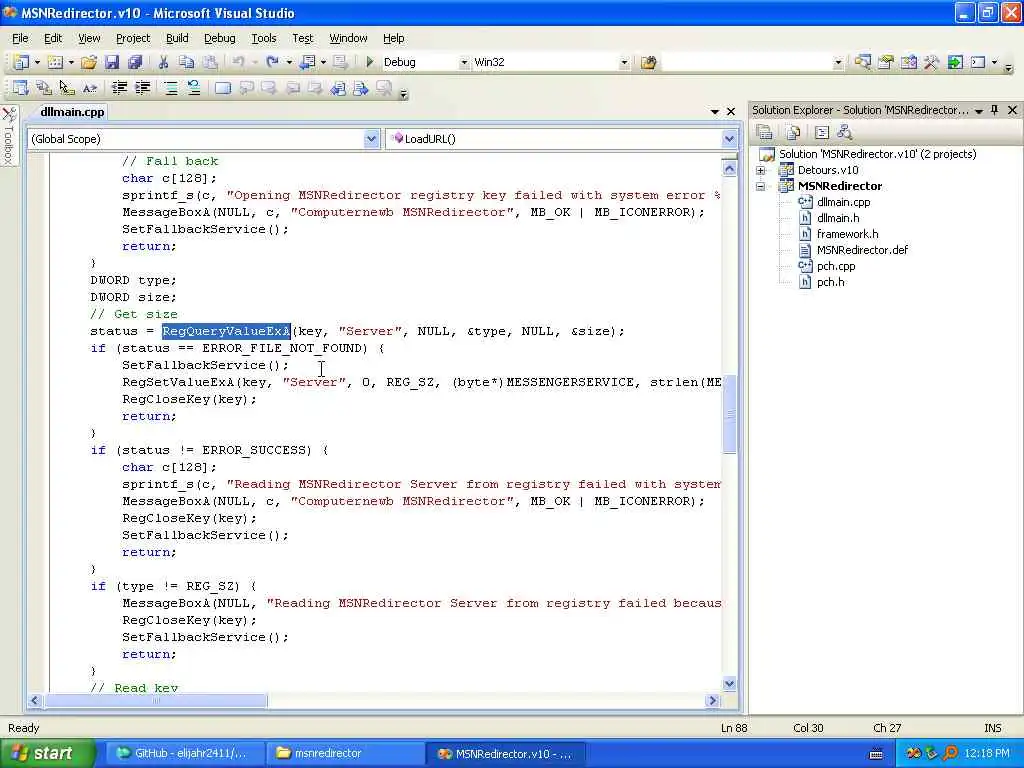Open the Toolbox side tab

[x=8, y=136]
